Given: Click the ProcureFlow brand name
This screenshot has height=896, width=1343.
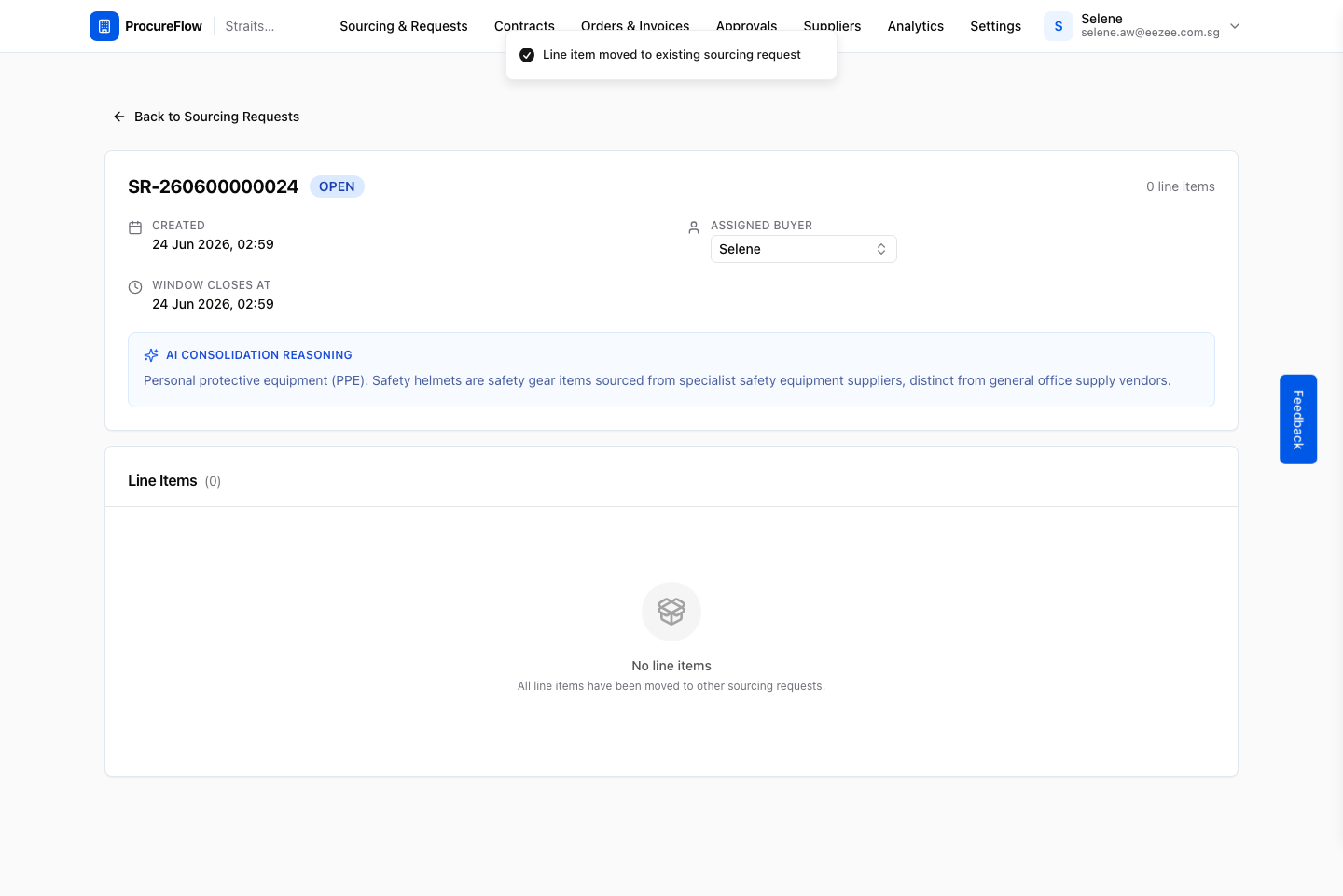Looking at the screenshot, I should pyautogui.click(x=163, y=26).
